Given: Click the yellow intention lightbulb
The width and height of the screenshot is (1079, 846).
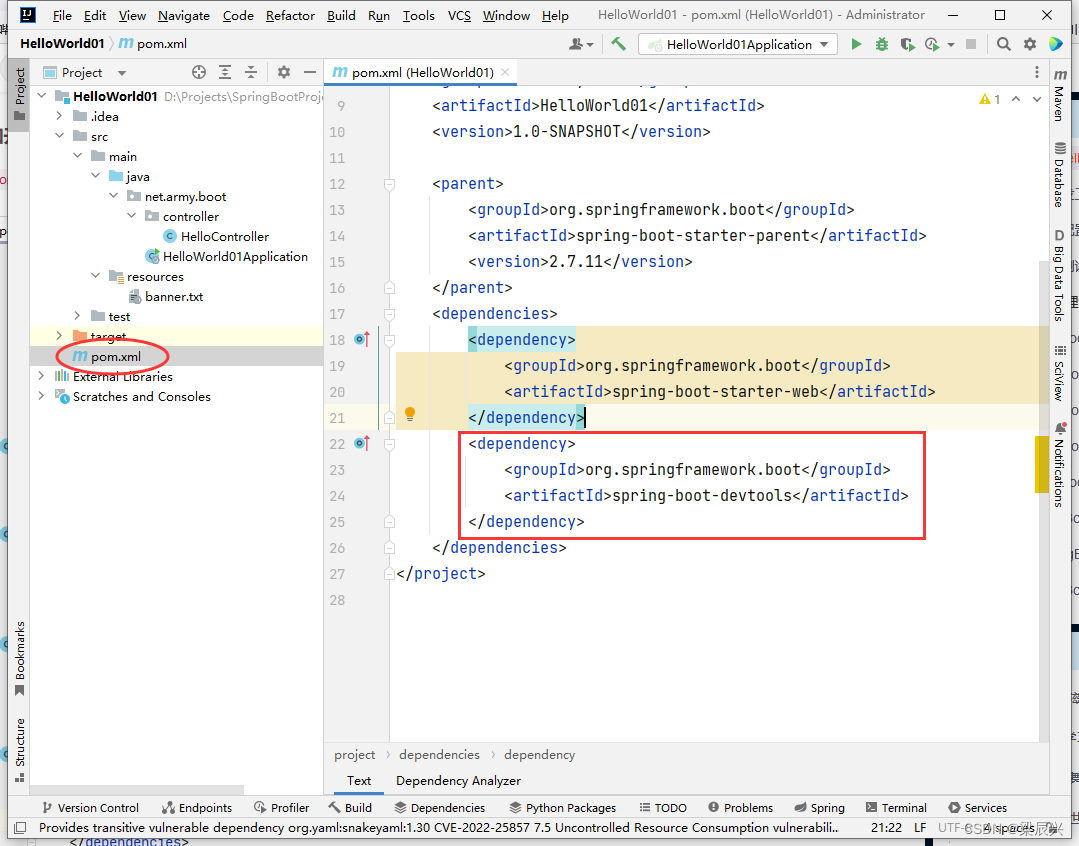Looking at the screenshot, I should click(409, 414).
